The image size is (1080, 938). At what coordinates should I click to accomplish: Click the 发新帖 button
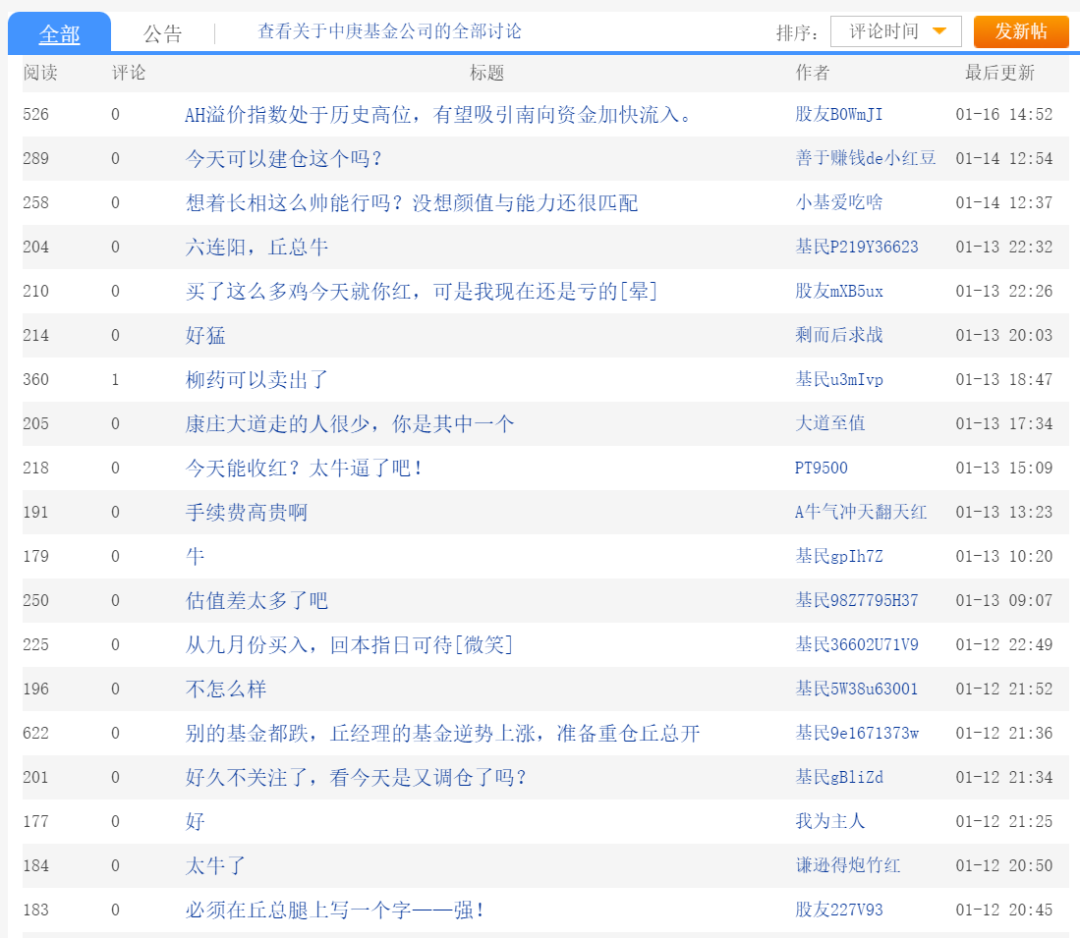point(1021,32)
